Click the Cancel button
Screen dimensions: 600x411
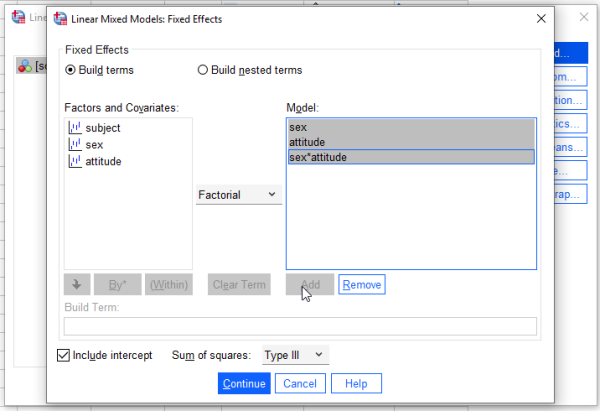point(301,383)
